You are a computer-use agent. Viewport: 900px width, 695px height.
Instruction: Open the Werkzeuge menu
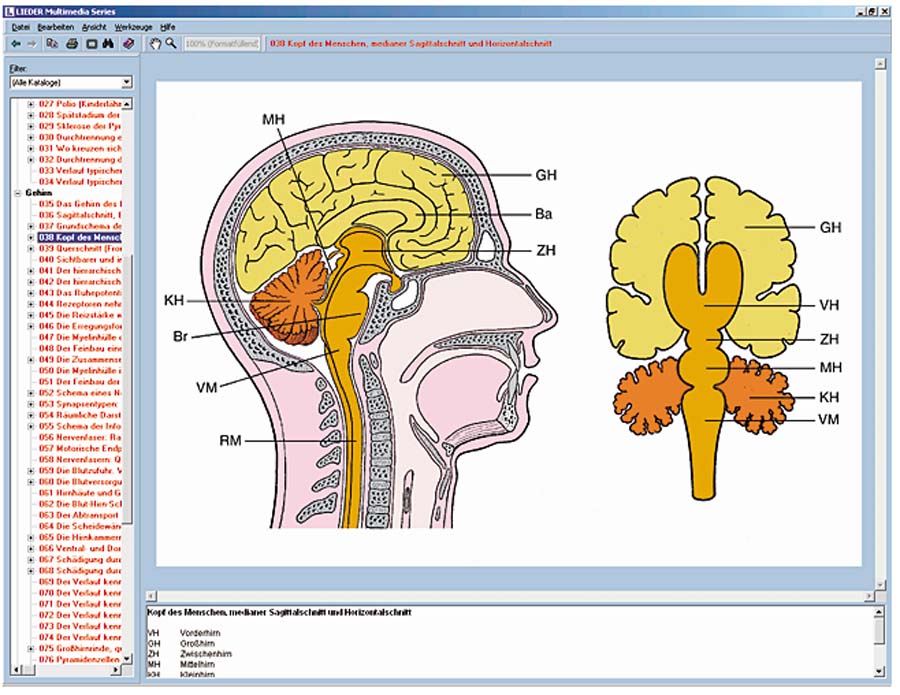(x=133, y=27)
